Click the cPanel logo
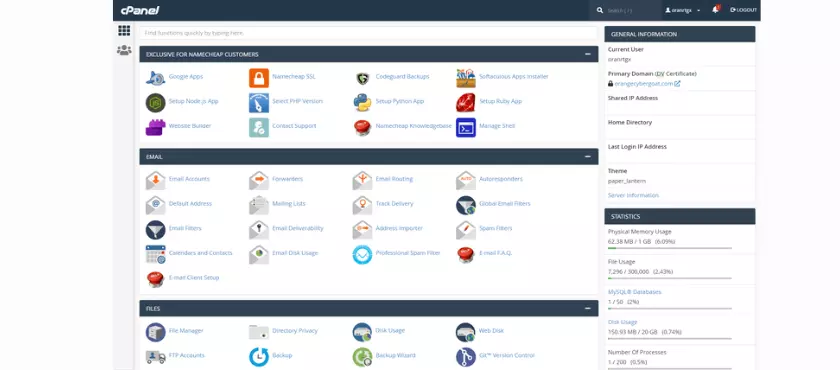840x370 pixels. pyautogui.click(x=140, y=10)
